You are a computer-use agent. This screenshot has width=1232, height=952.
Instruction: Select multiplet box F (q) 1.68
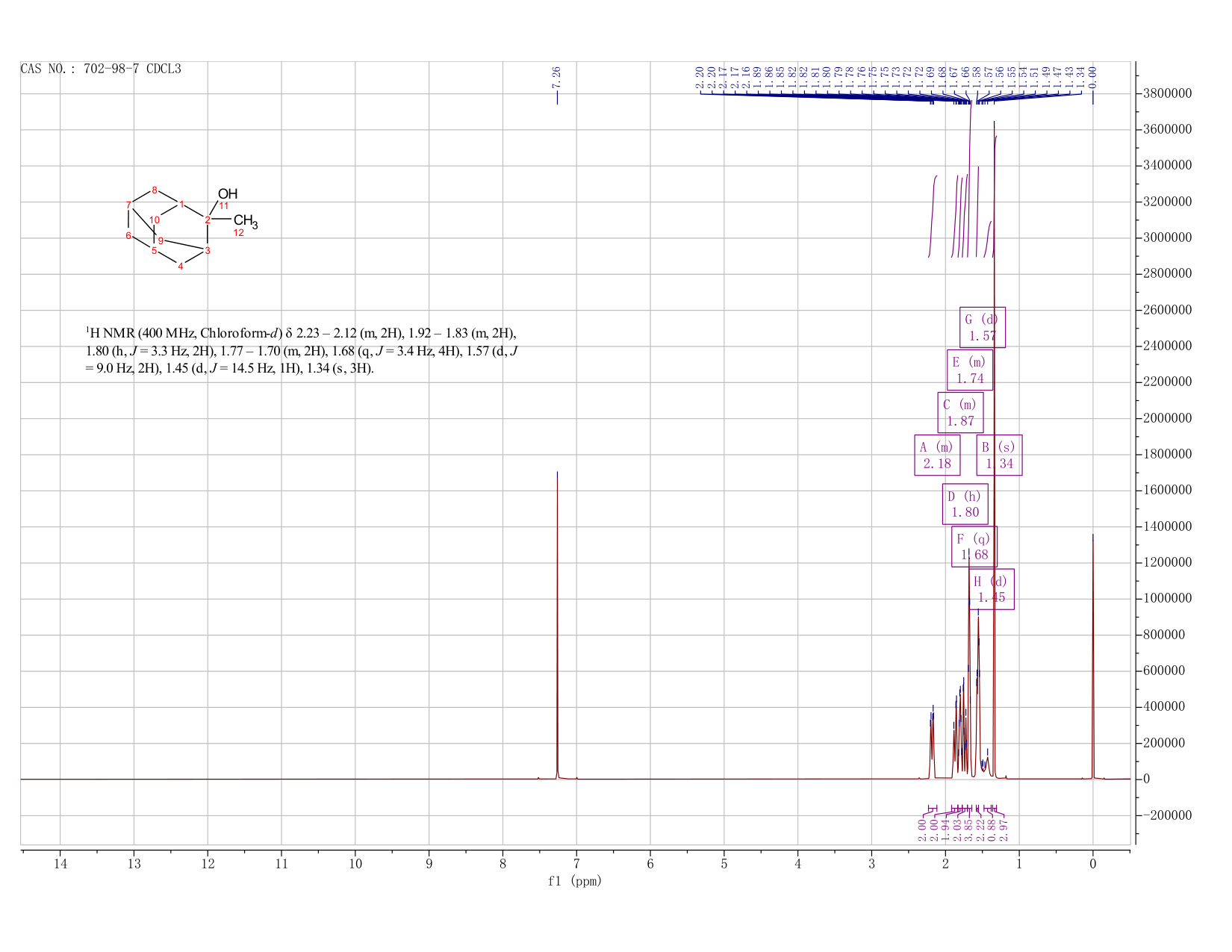coord(974,547)
